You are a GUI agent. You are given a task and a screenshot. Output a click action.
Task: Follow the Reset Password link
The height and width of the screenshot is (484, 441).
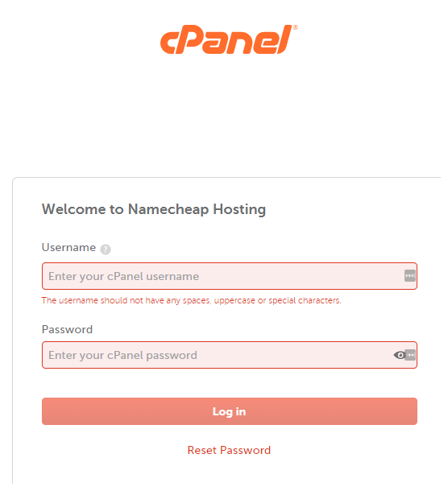coord(229,450)
